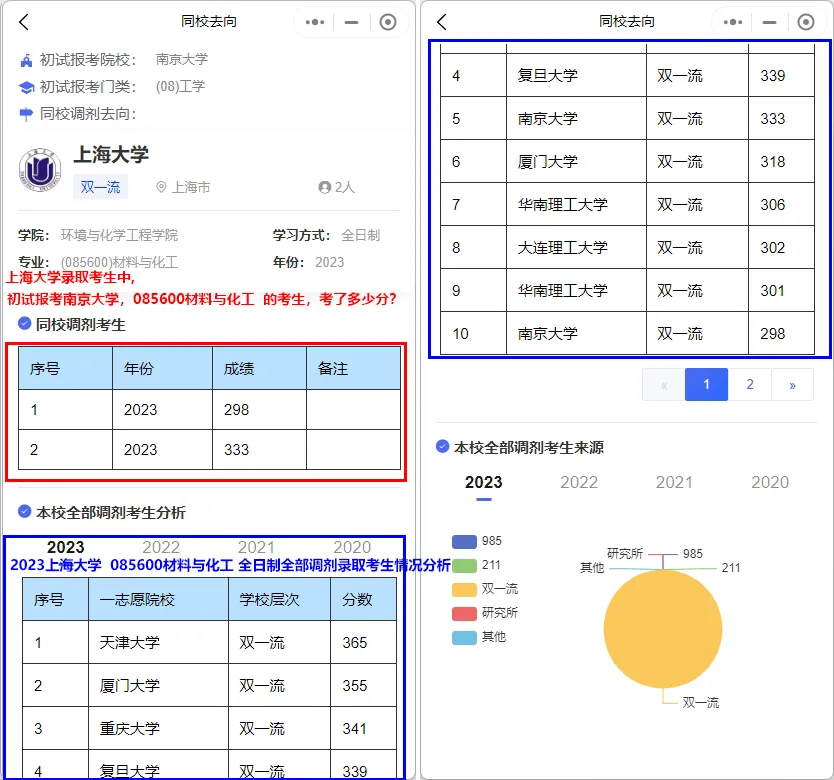Switch to 2022 tab in 调剂考生来源
Screen dimensions: 834x780
[579, 482]
